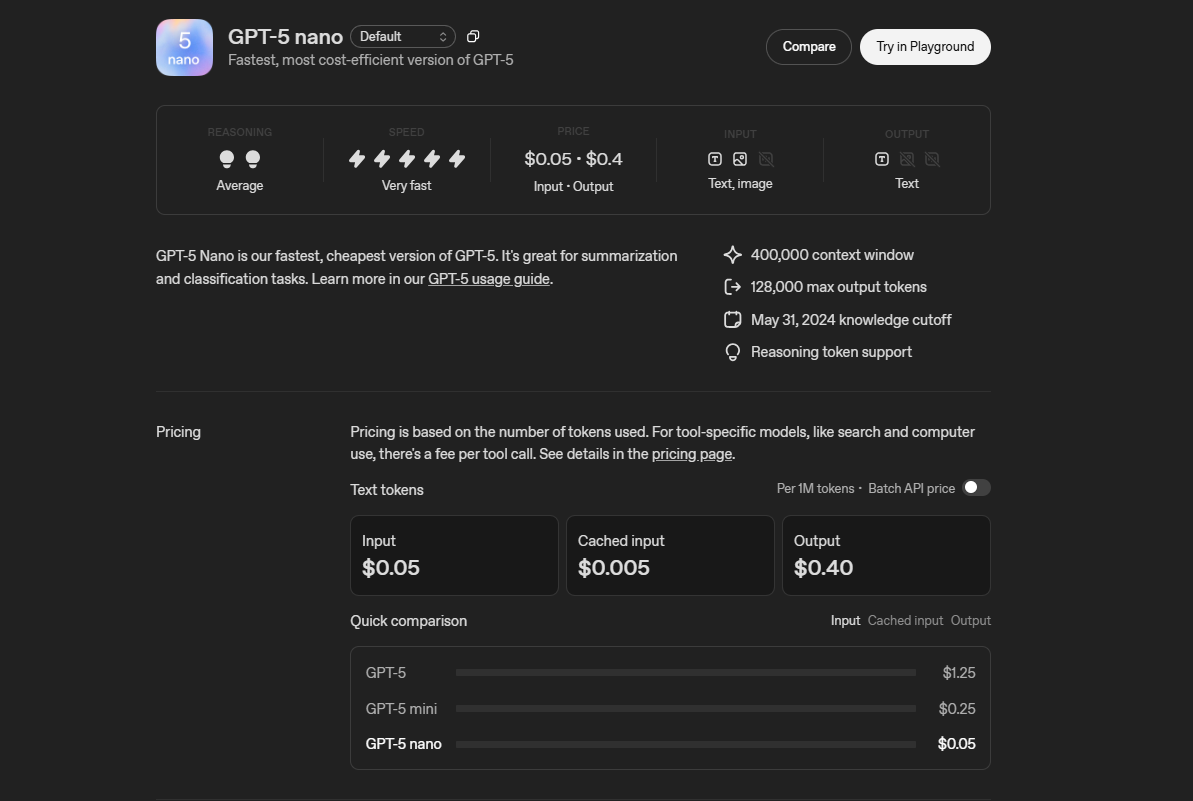Click the reasoning token support bulb icon

pyautogui.click(x=732, y=352)
